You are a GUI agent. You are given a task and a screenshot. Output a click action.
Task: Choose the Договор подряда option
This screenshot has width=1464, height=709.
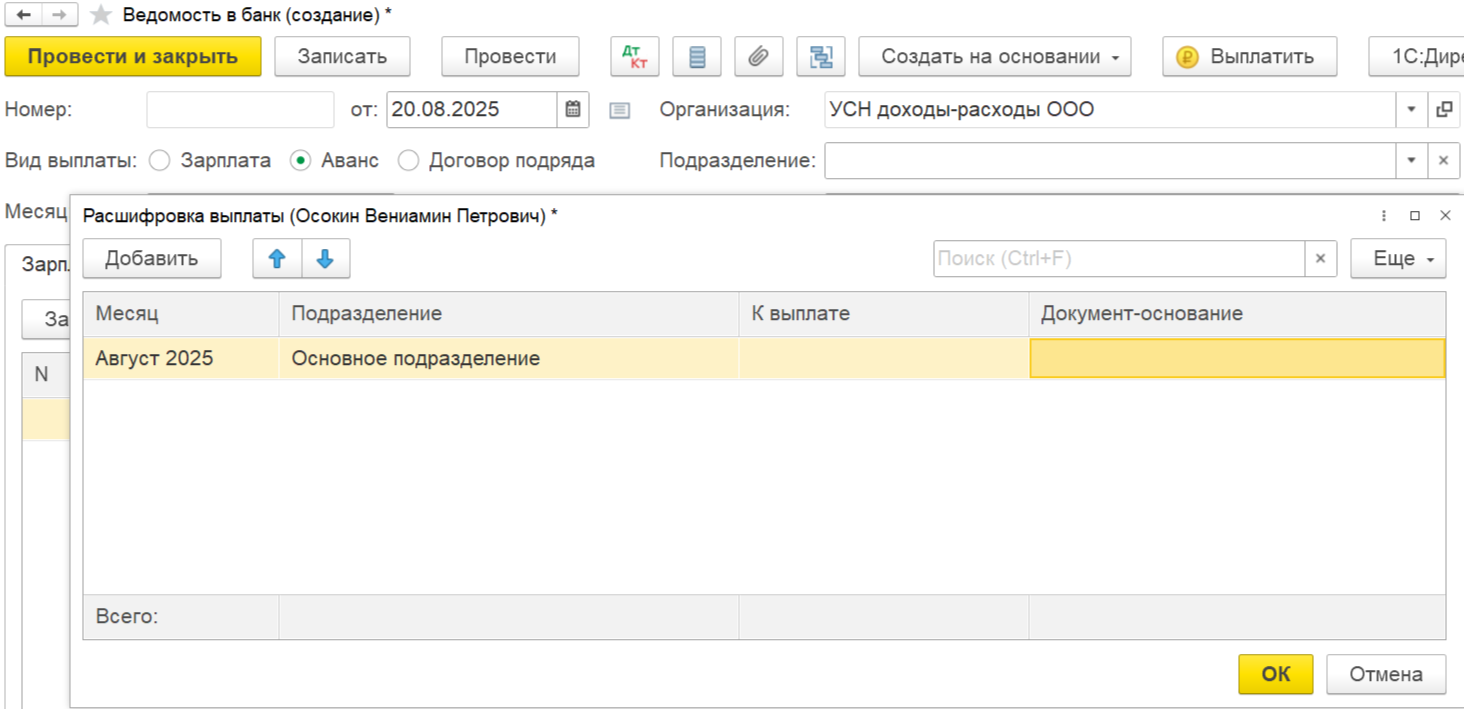point(408,160)
